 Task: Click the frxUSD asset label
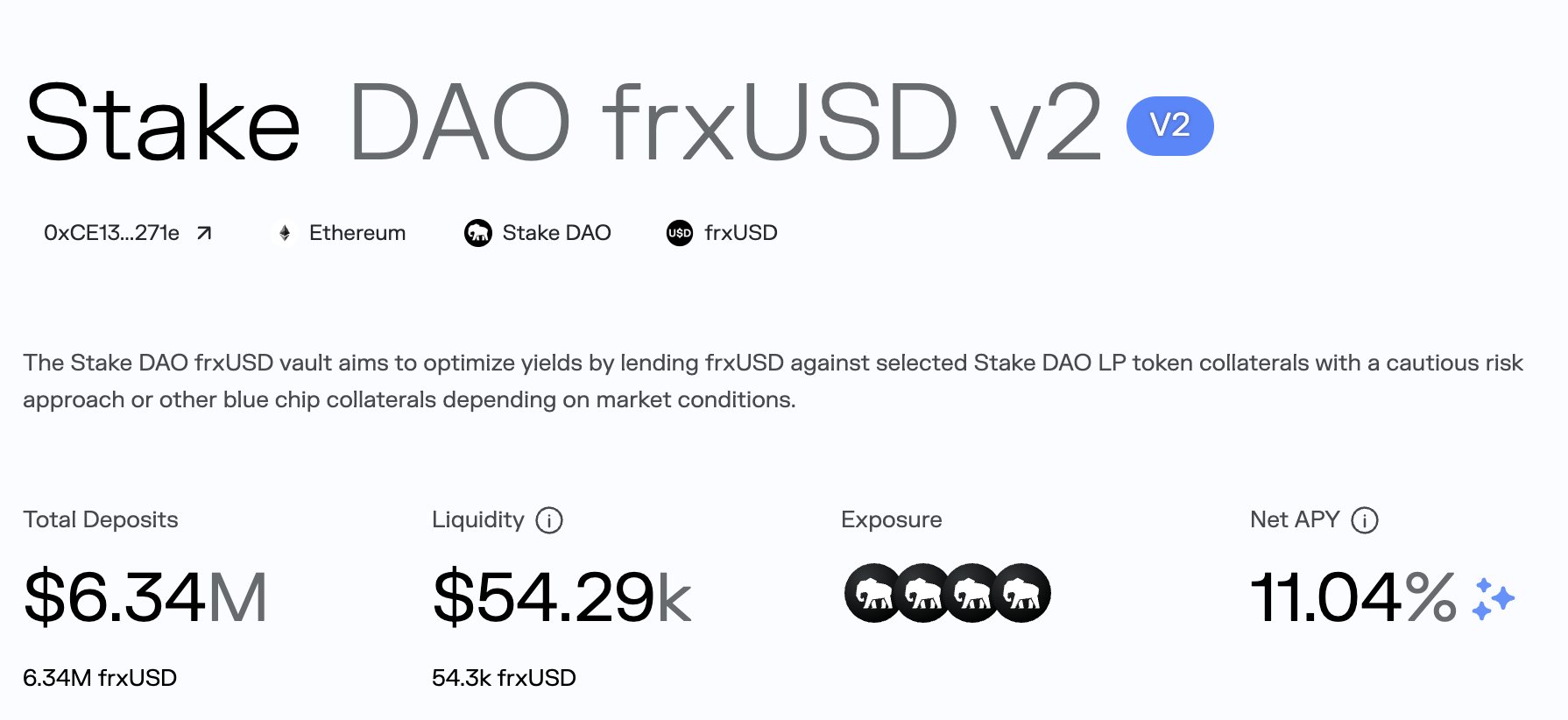(x=741, y=233)
